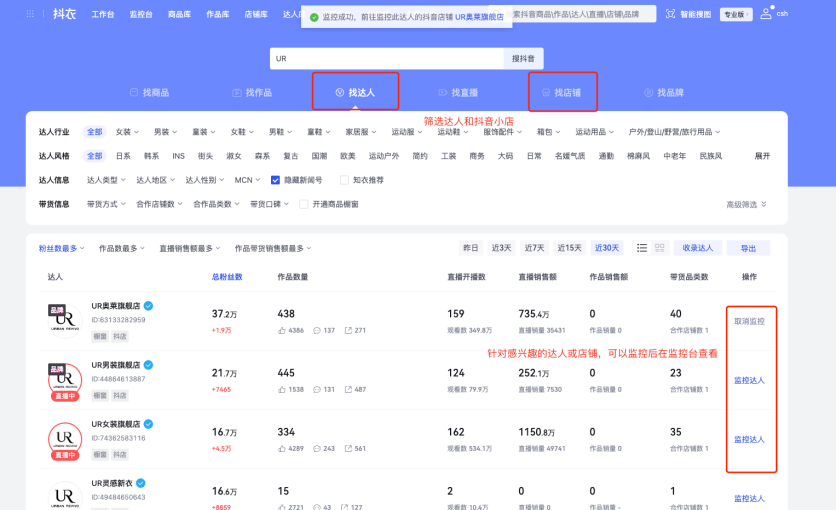Screen dimensions: 836x510
Task: Click 取消监控 for UR奥莱旗舰店
Action: coord(749,321)
